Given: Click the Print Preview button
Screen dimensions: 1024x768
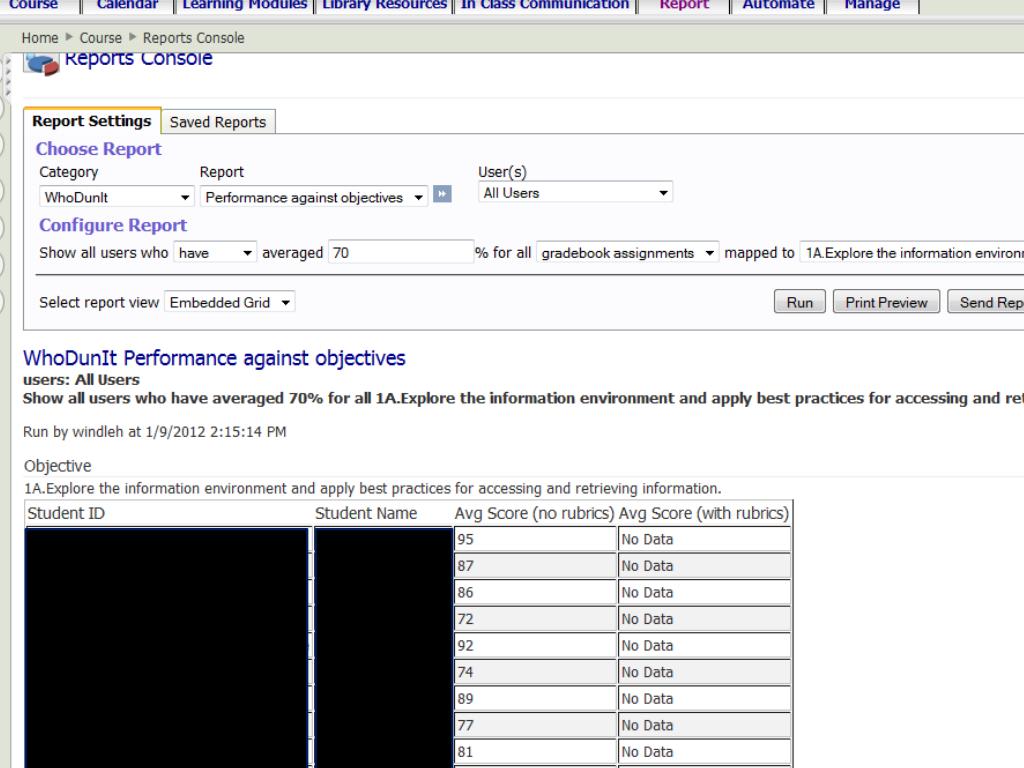Looking at the screenshot, I should click(x=886, y=302).
